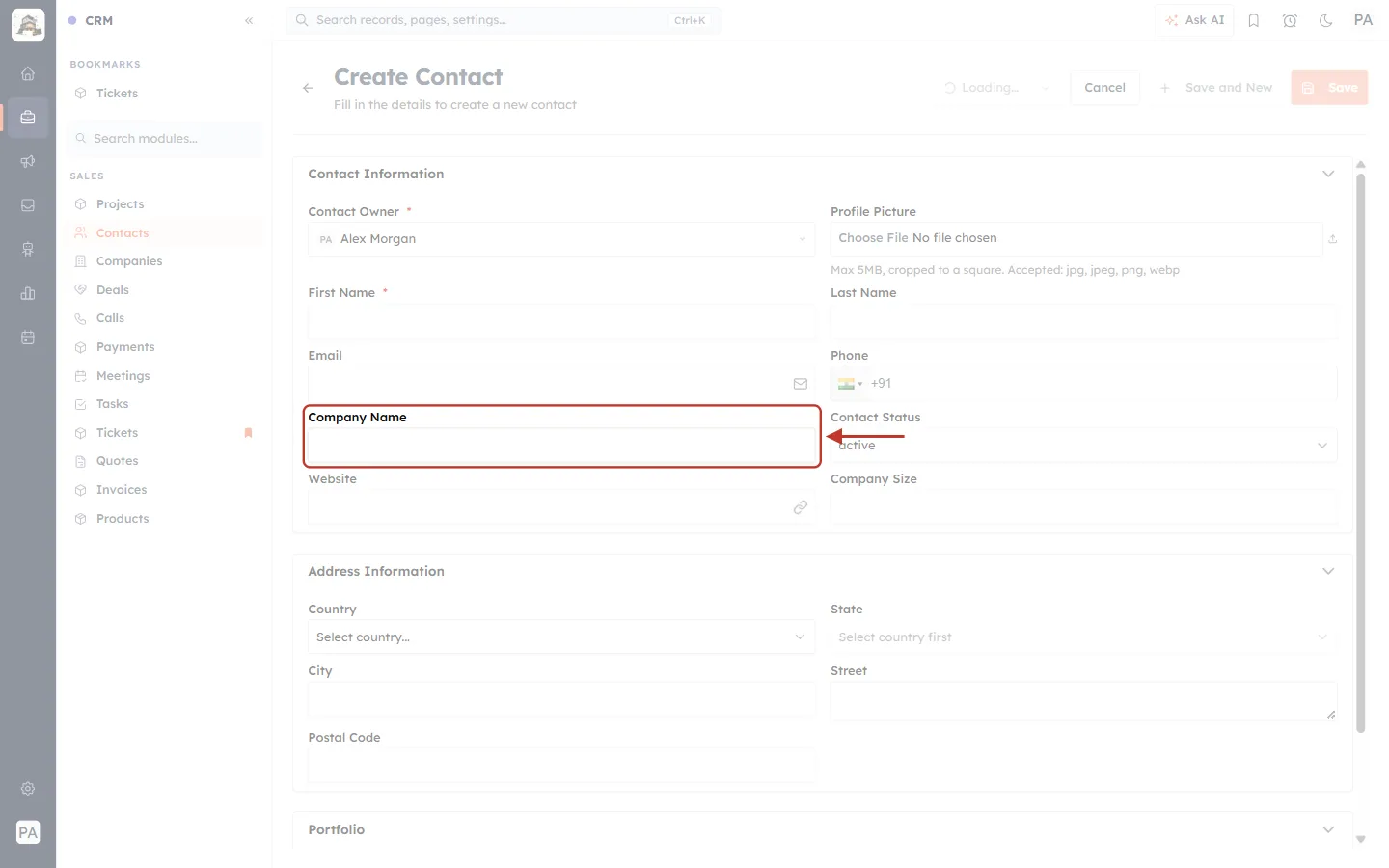
Task: Click the orange Save button
Action: point(1329,88)
